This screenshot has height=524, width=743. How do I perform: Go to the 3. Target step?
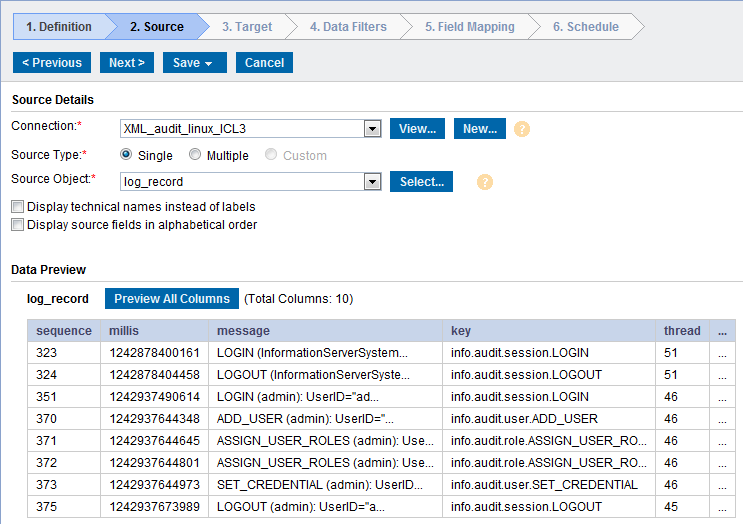pyautogui.click(x=247, y=27)
